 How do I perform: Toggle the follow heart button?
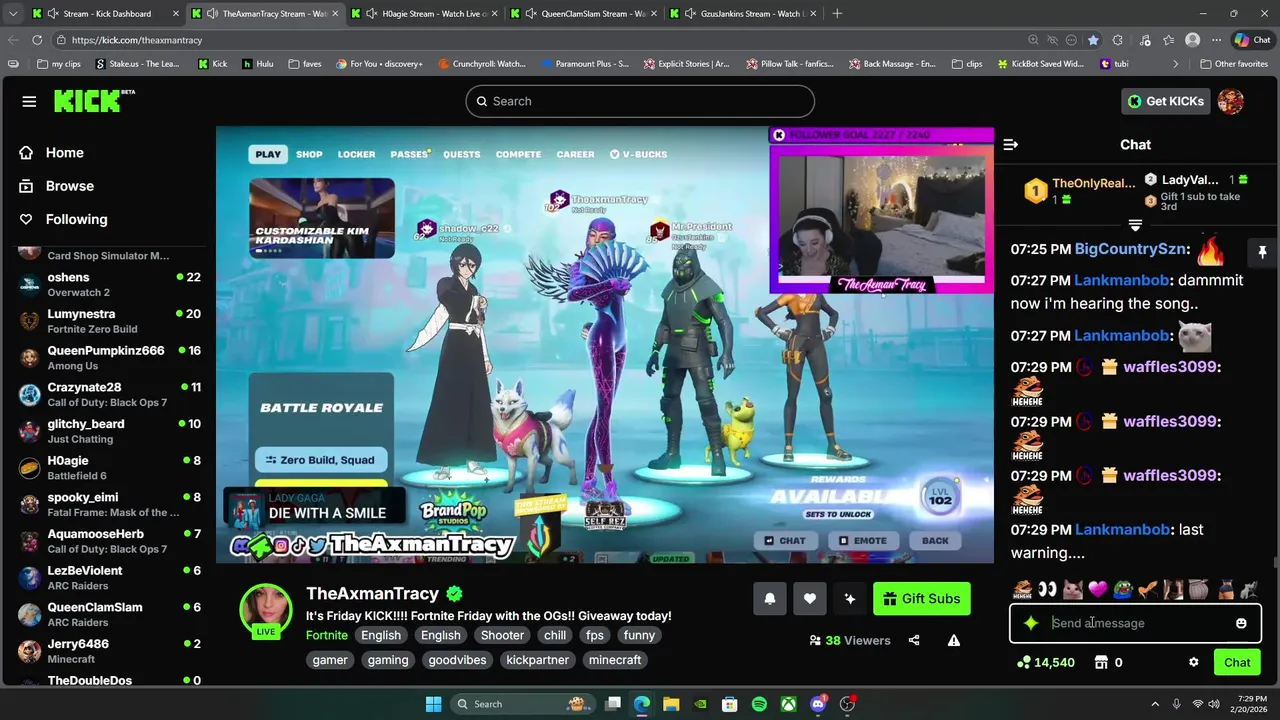click(810, 599)
